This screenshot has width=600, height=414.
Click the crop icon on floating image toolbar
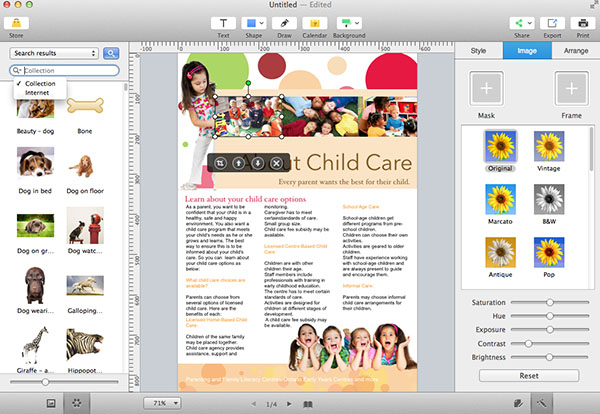(220, 163)
